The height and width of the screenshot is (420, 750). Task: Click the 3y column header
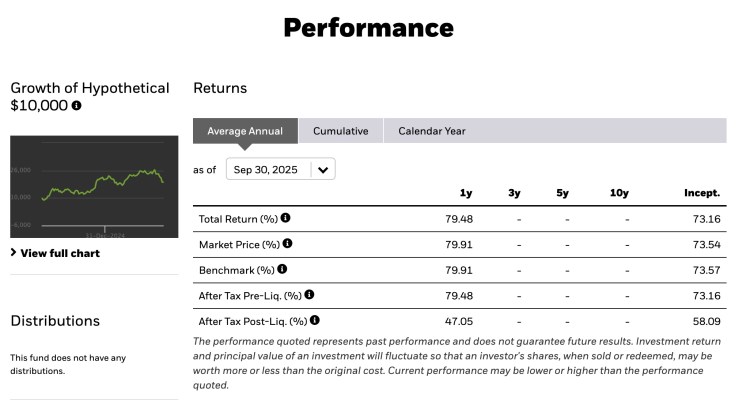point(514,192)
